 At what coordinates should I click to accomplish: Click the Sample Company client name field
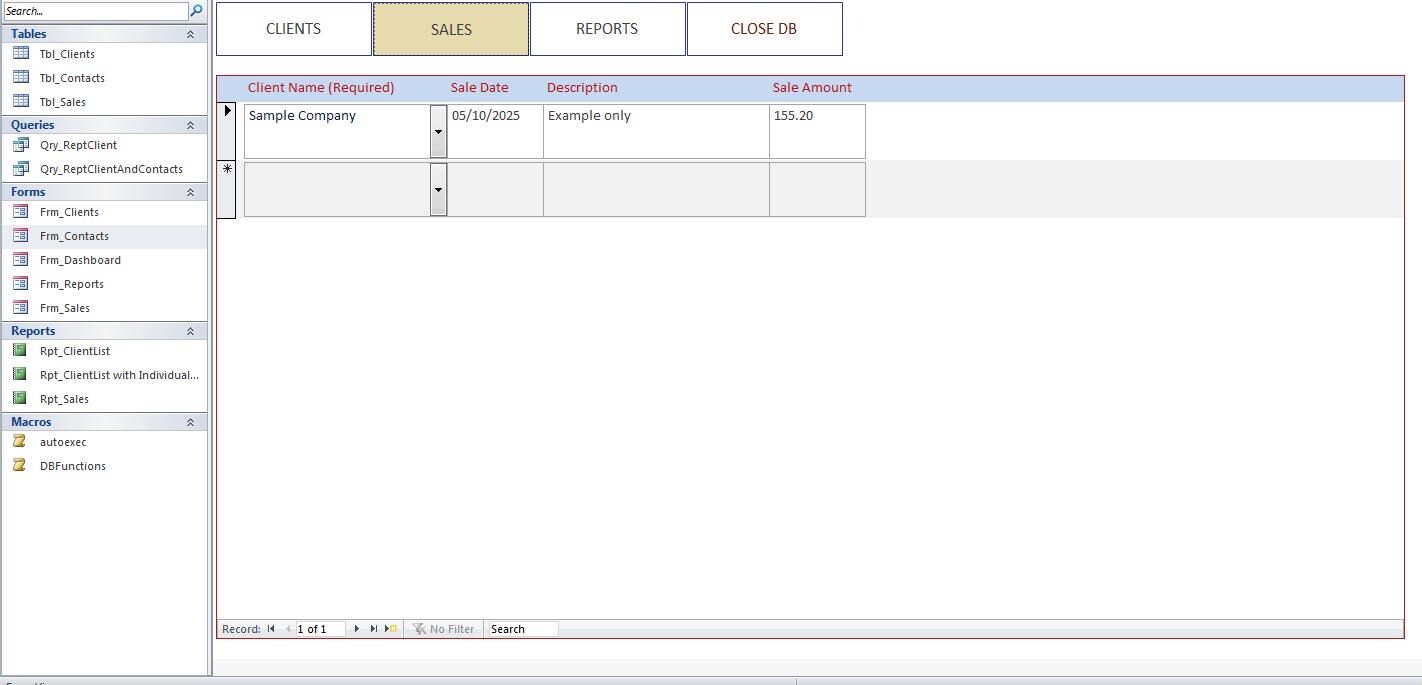(x=338, y=131)
